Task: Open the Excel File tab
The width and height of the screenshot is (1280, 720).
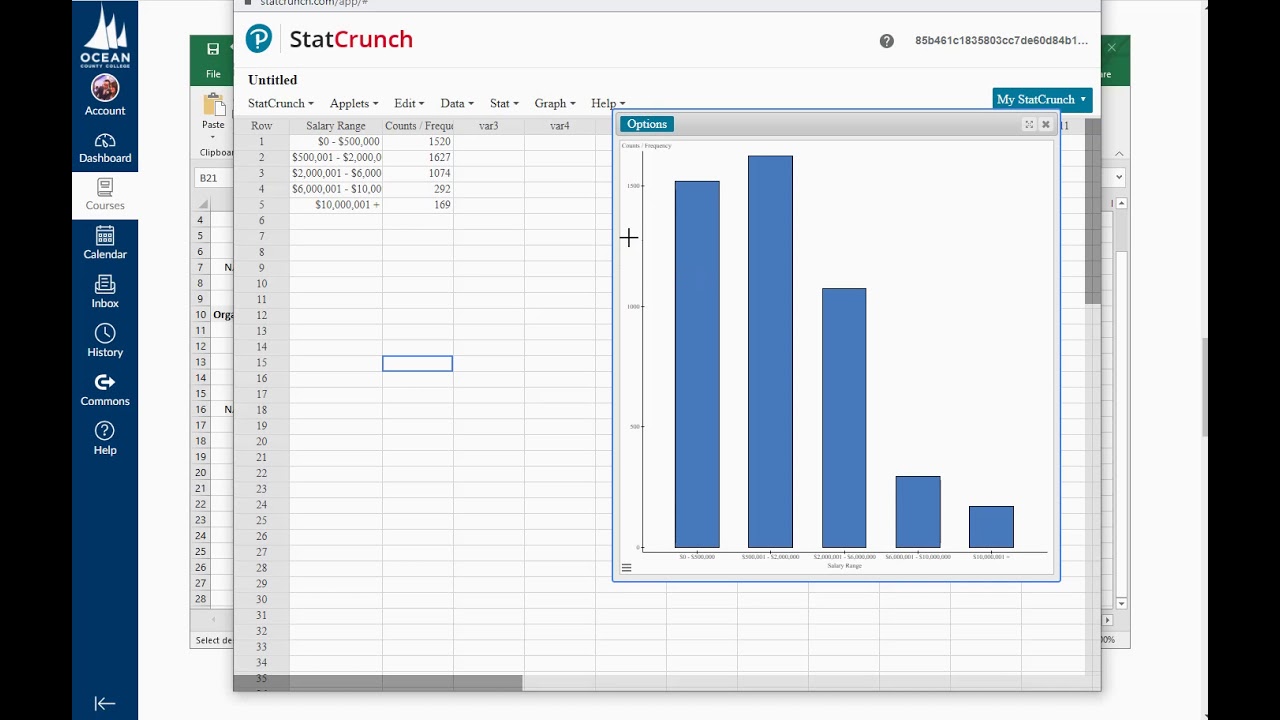Action: [x=213, y=74]
